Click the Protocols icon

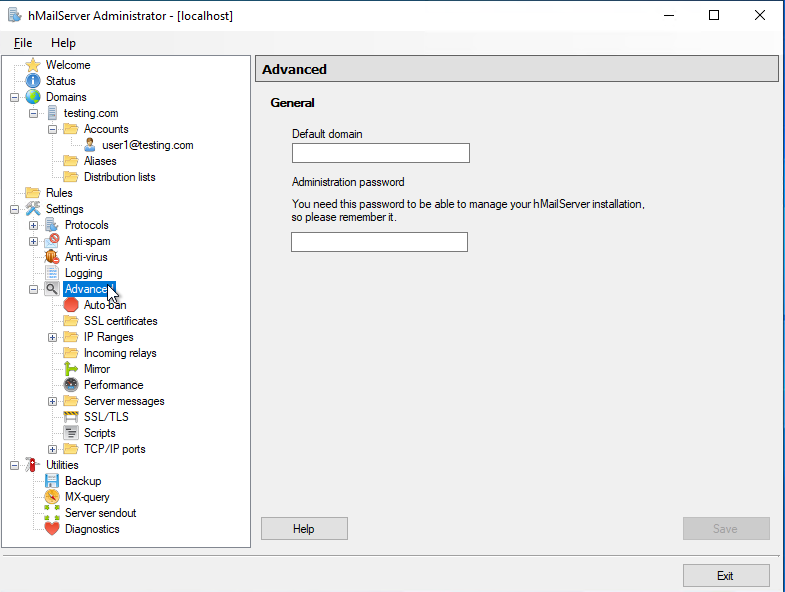52,225
